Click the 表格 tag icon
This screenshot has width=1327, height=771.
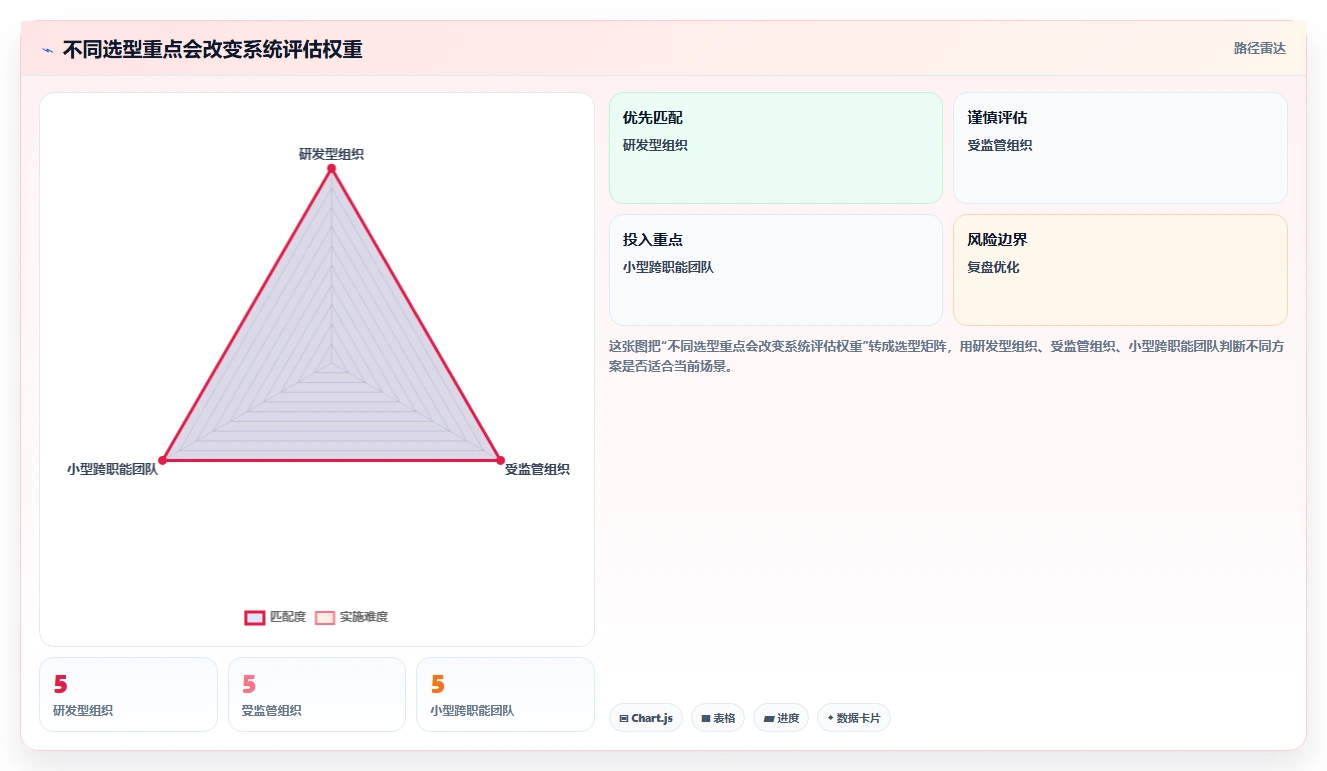[706, 718]
